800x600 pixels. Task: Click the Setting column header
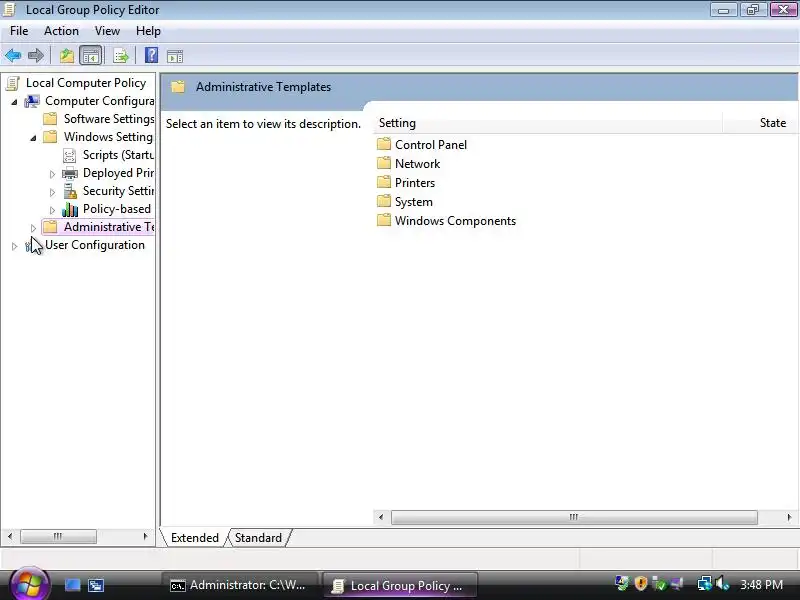548,123
